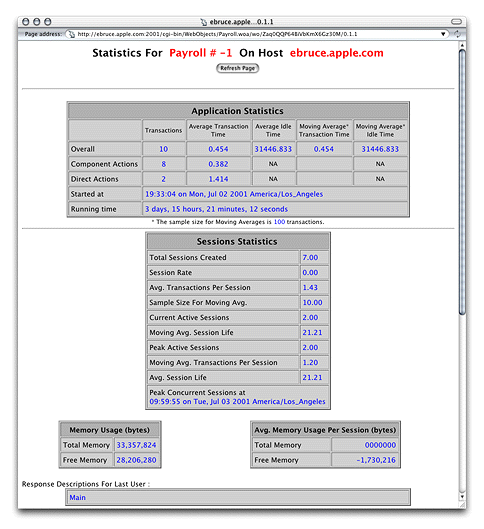Click the Peak Concurrent Sessions timestamp
The image size is (484, 529).
coord(237,402)
